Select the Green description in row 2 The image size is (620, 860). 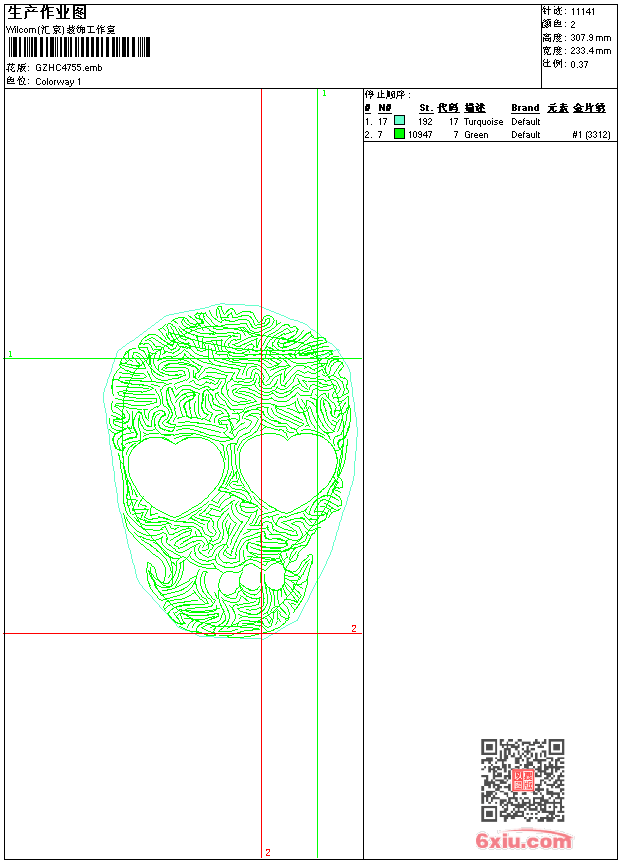point(476,134)
